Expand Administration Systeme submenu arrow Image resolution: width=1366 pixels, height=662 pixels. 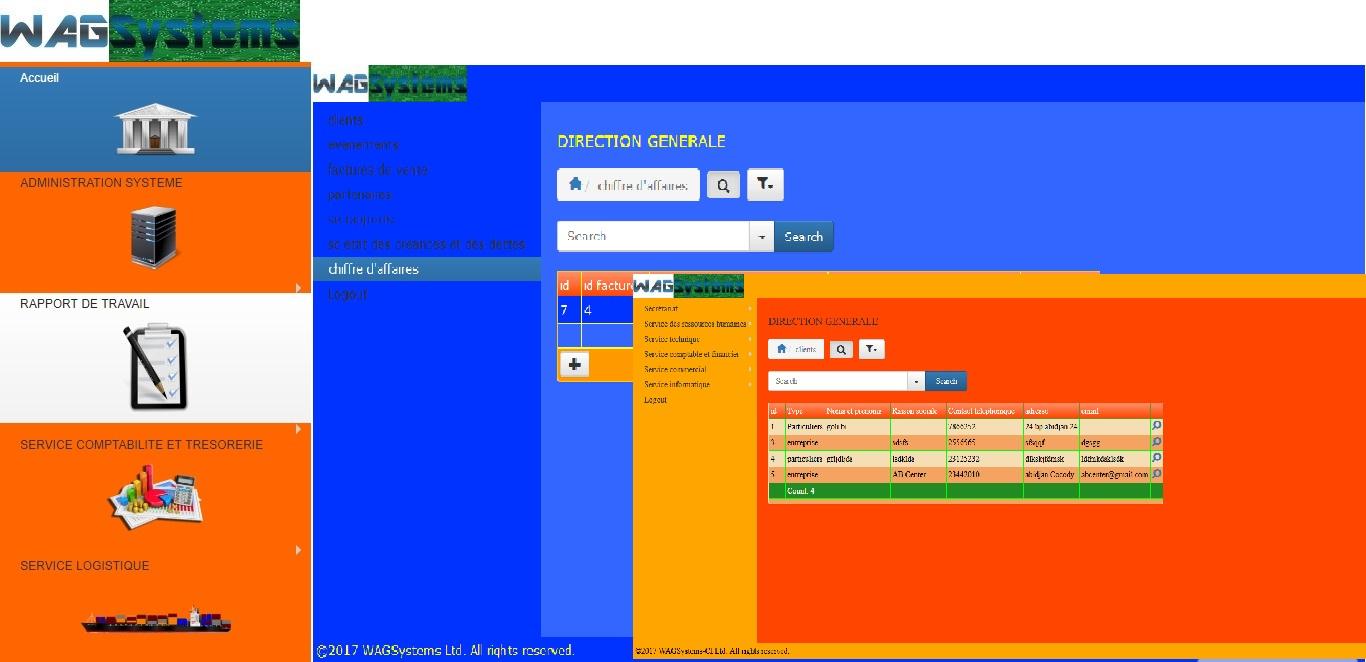[x=298, y=288]
